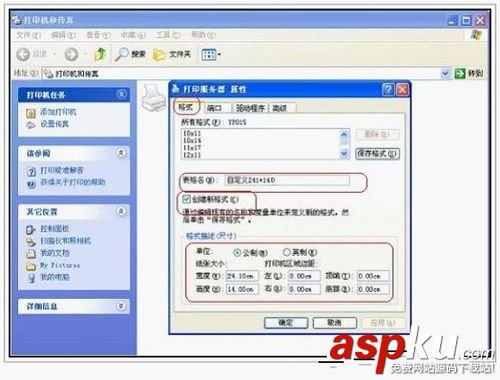This screenshot has height=380, width=500.
Task: Expand the Details (详细信息) panel
Action: pos(122,306)
